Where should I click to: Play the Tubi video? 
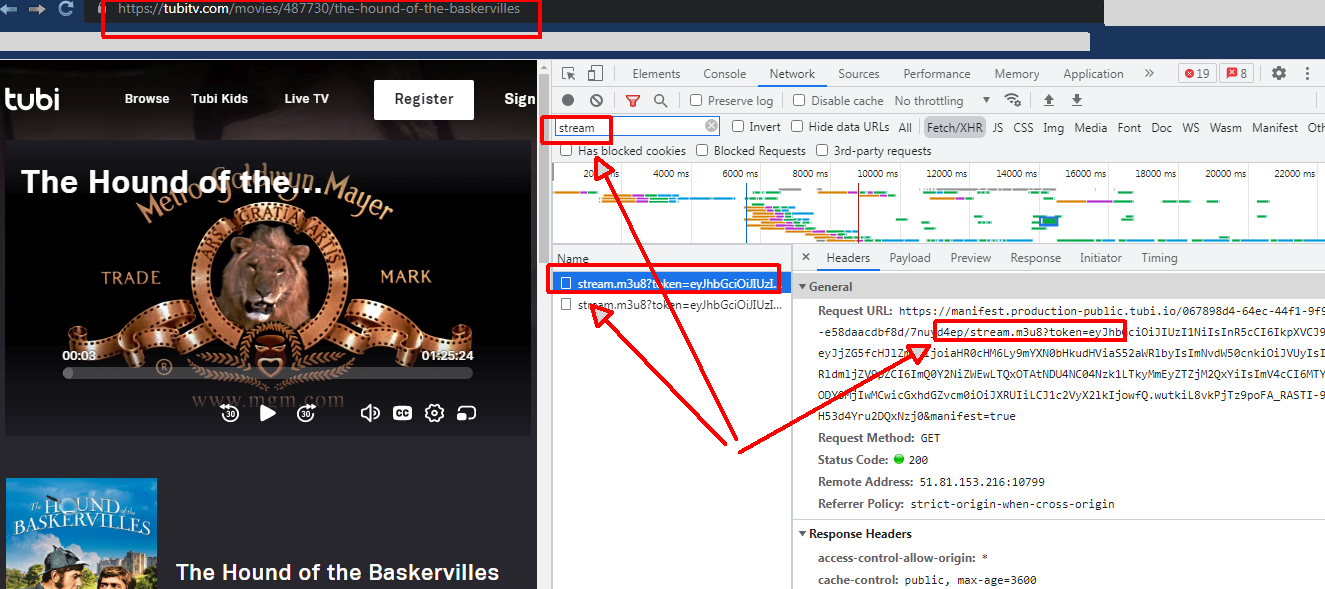267,412
